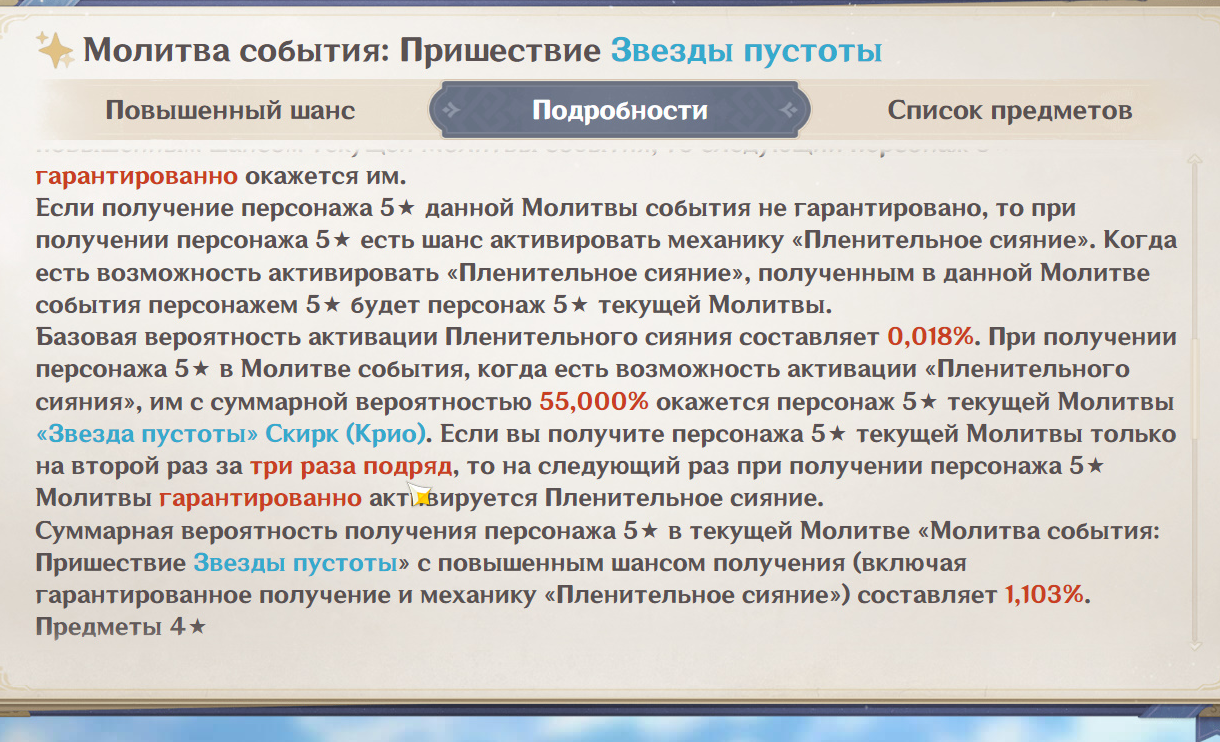Open the Список предметов tab

(1010, 110)
